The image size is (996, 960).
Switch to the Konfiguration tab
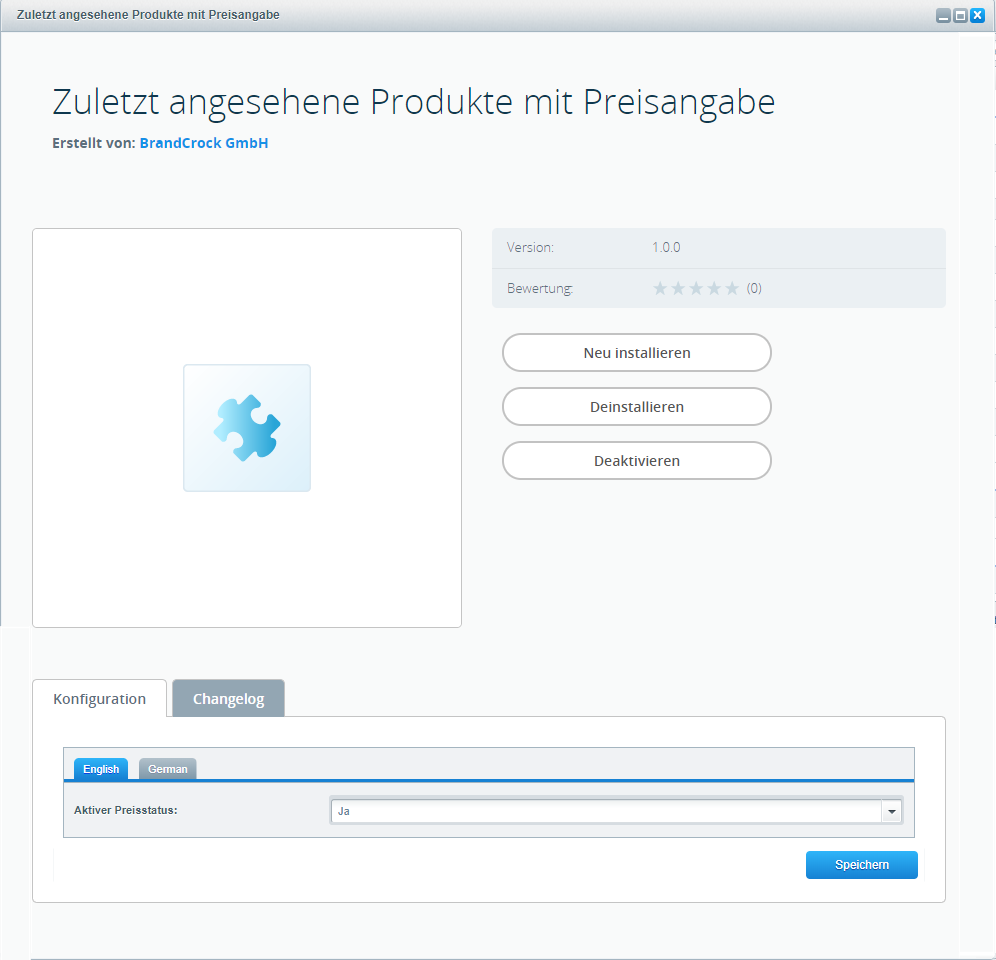click(x=100, y=699)
